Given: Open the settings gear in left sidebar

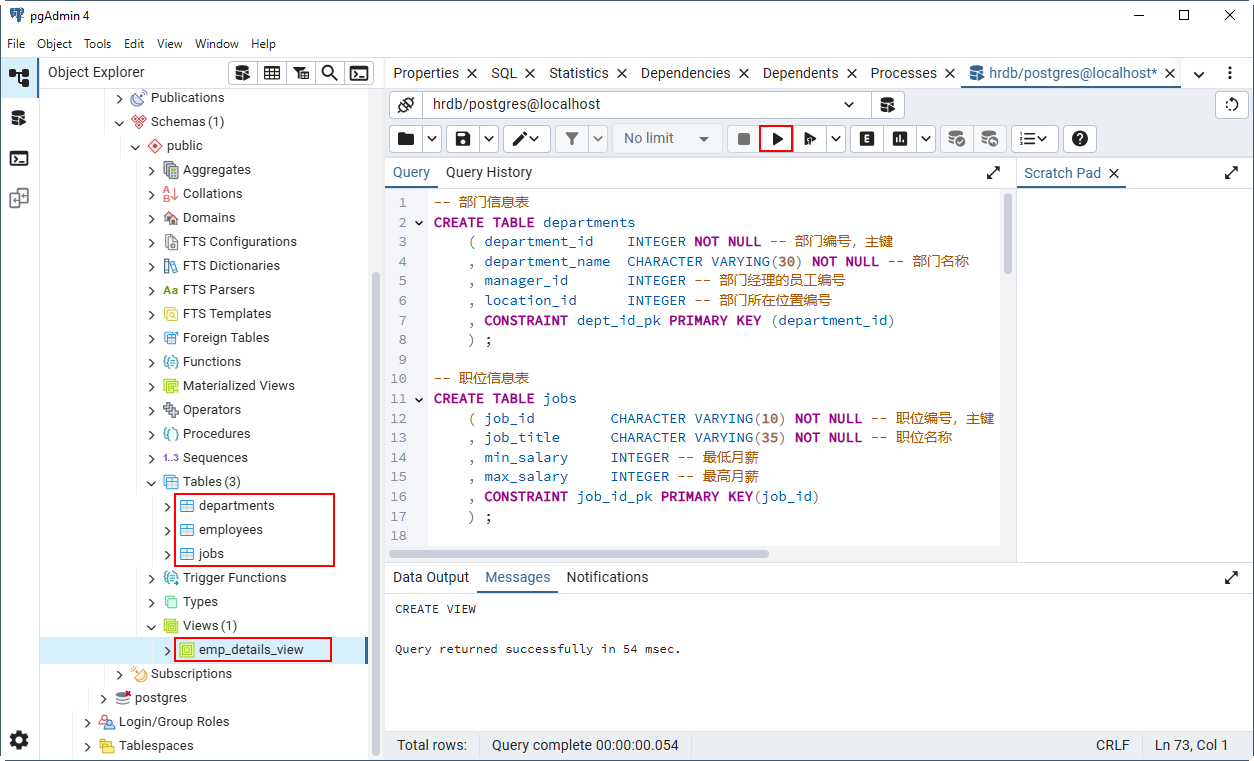Looking at the screenshot, I should coord(19,740).
